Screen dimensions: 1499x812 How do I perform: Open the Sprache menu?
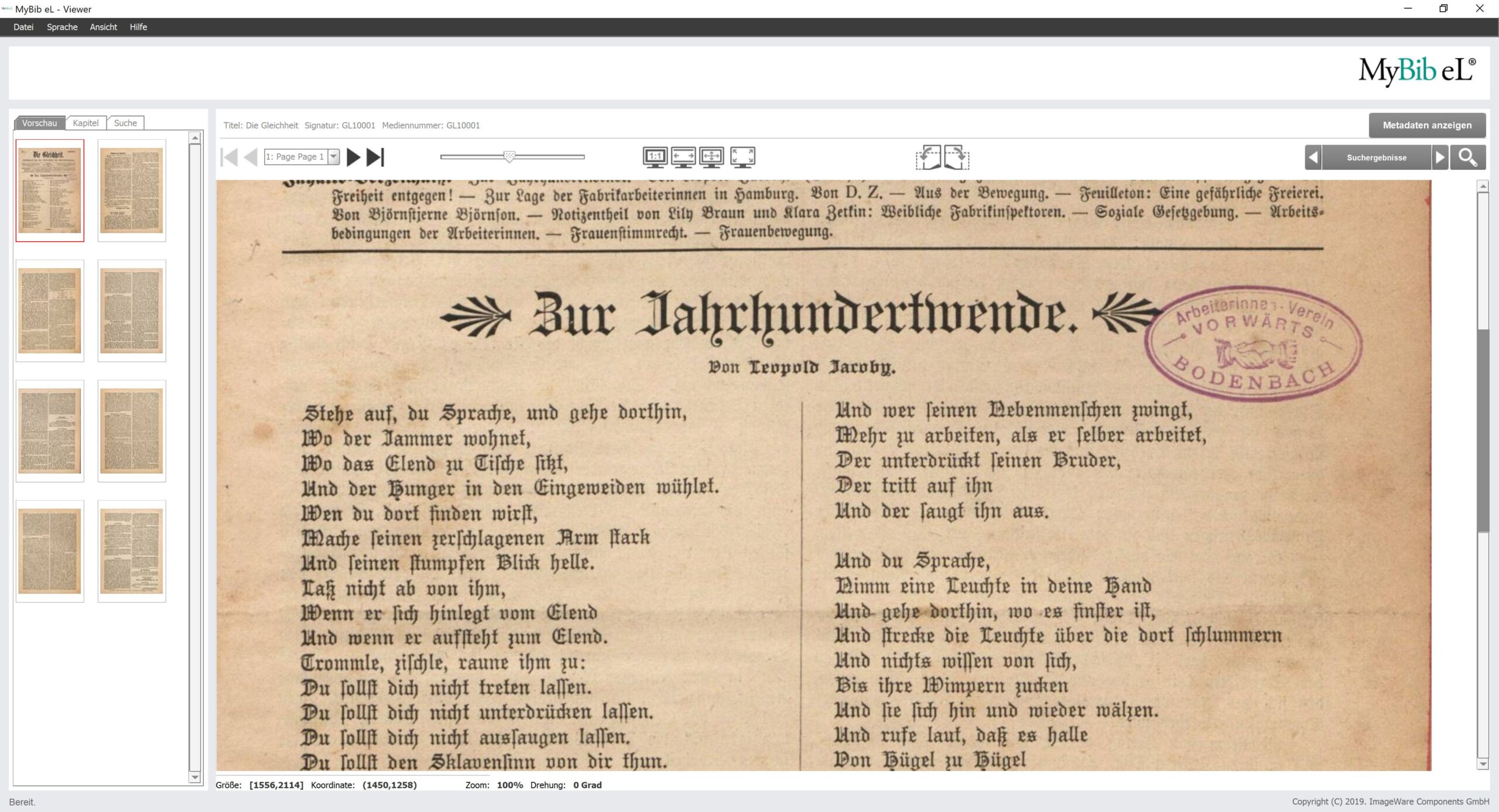62,27
